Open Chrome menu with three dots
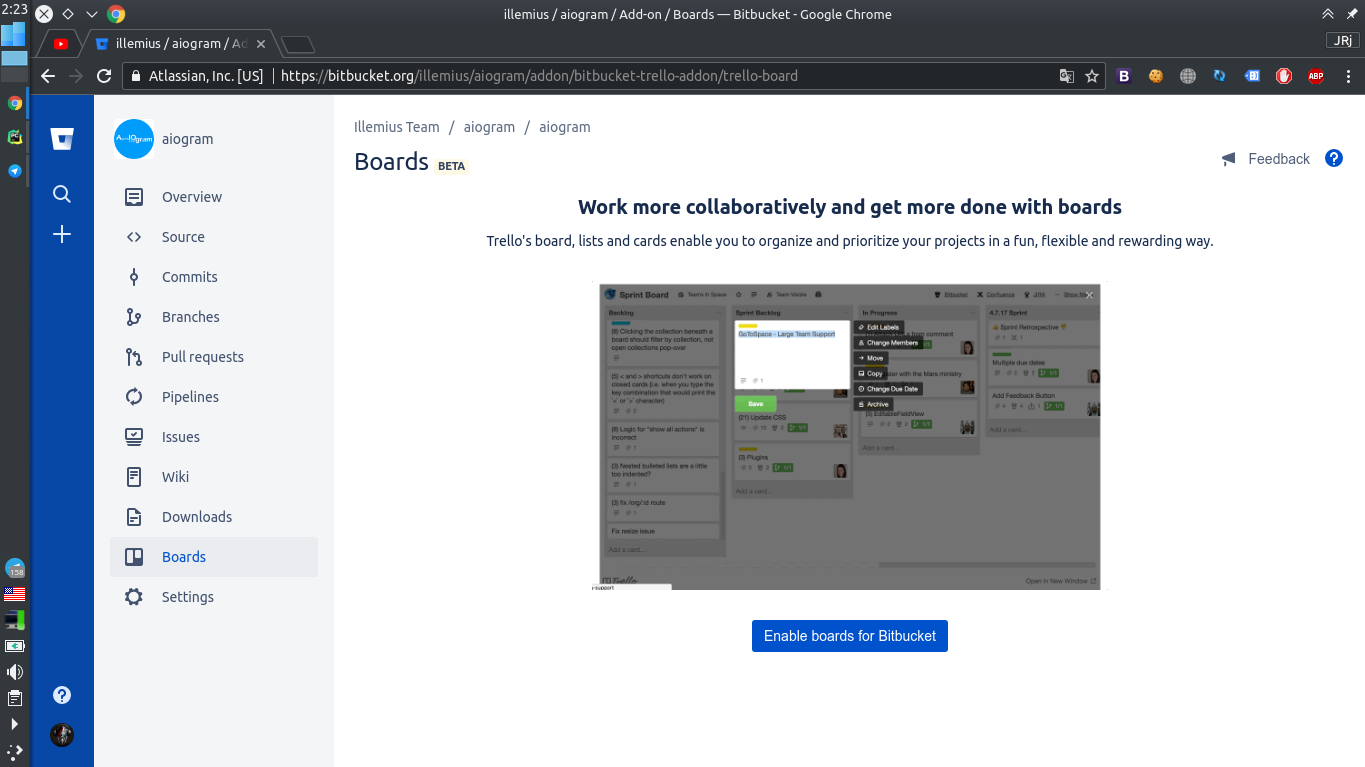Viewport: 1365px width, 767px height. (1346, 76)
